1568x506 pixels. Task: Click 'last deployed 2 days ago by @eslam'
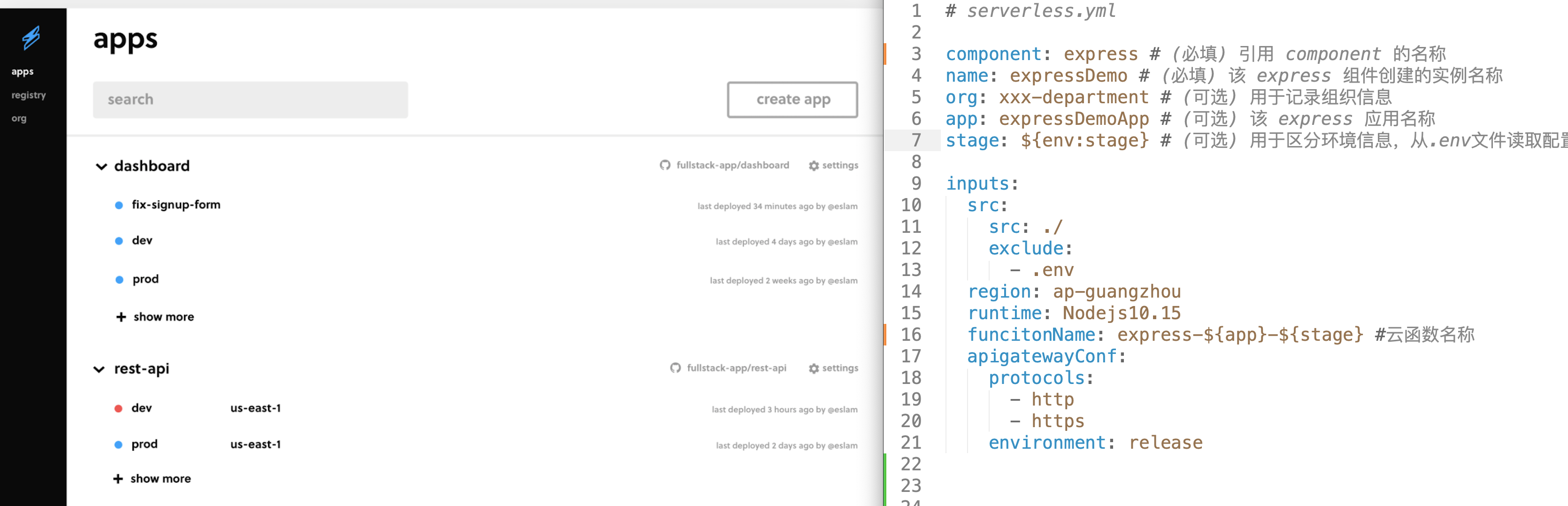786,445
